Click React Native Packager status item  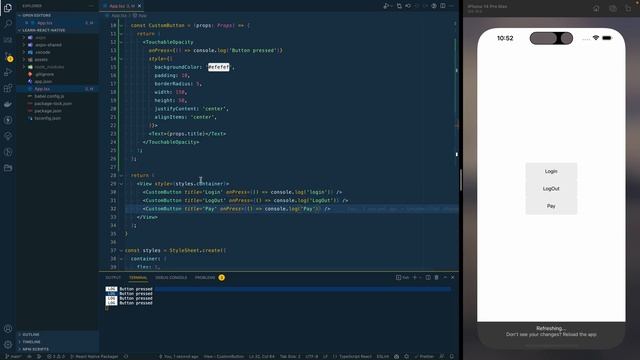94,356
